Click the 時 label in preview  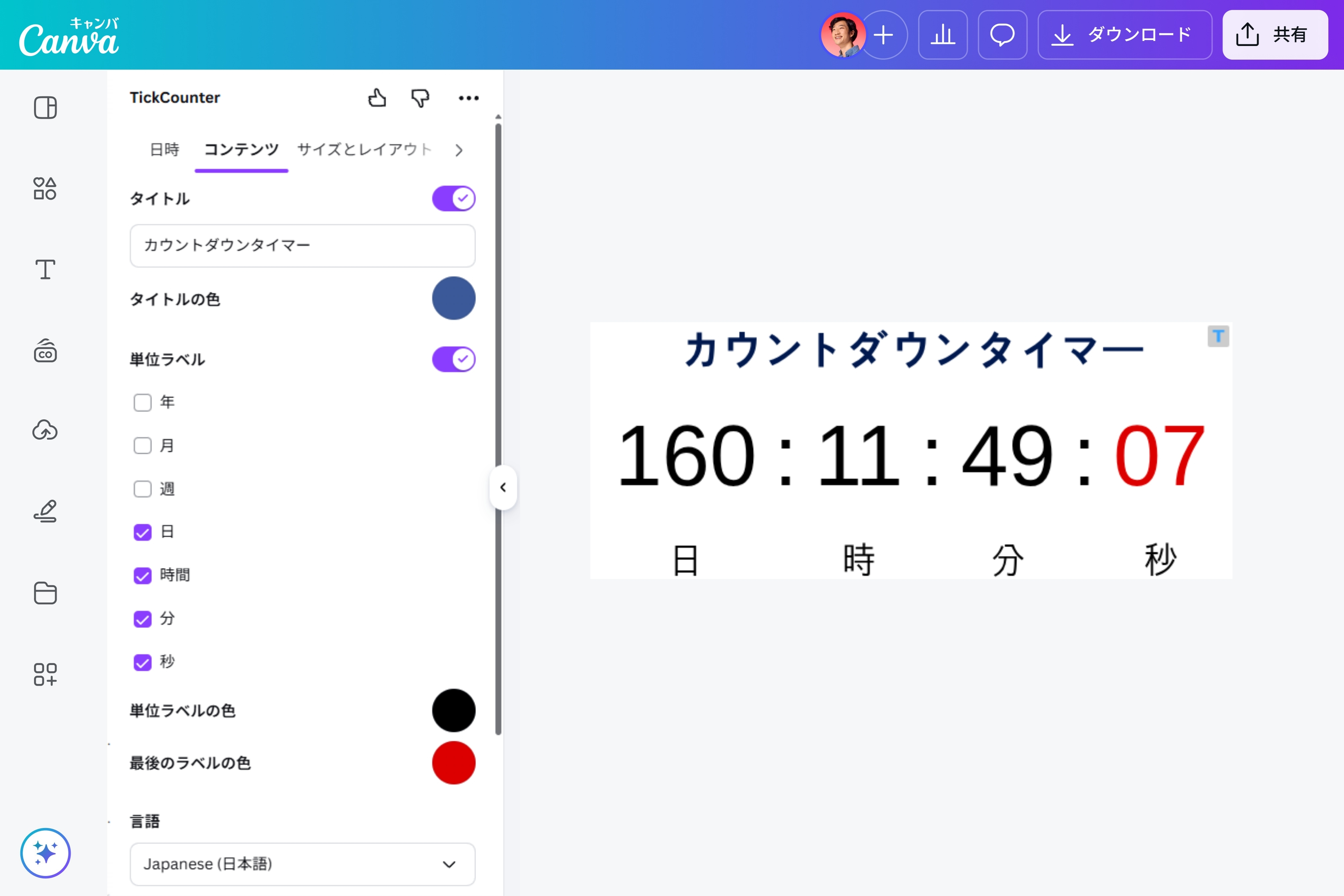[859, 559]
